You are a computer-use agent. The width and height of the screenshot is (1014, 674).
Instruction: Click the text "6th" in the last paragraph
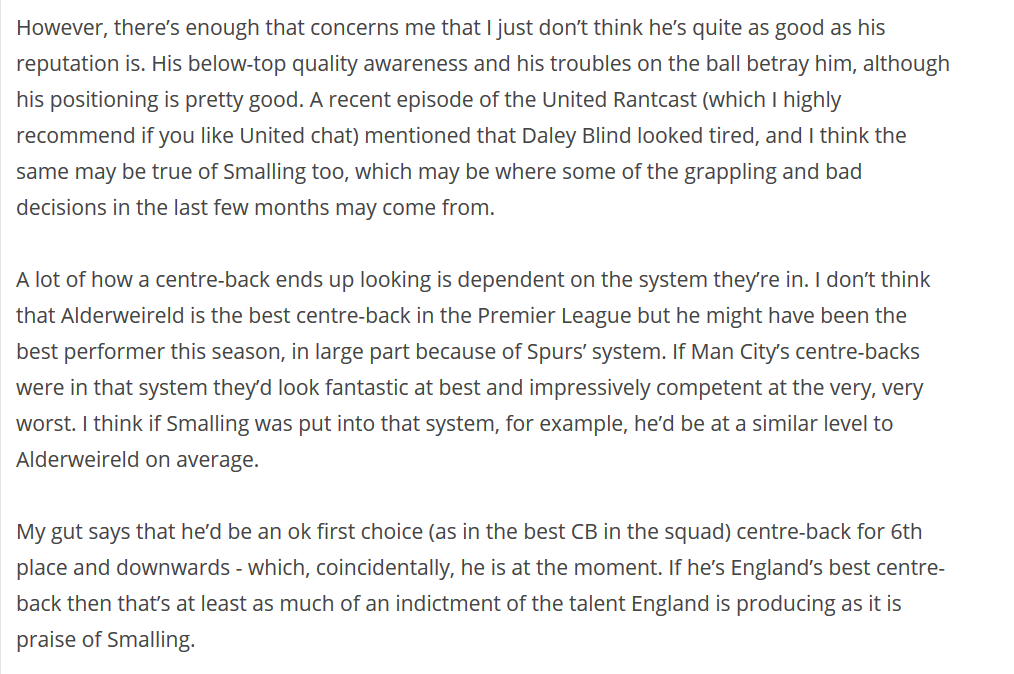(x=906, y=532)
